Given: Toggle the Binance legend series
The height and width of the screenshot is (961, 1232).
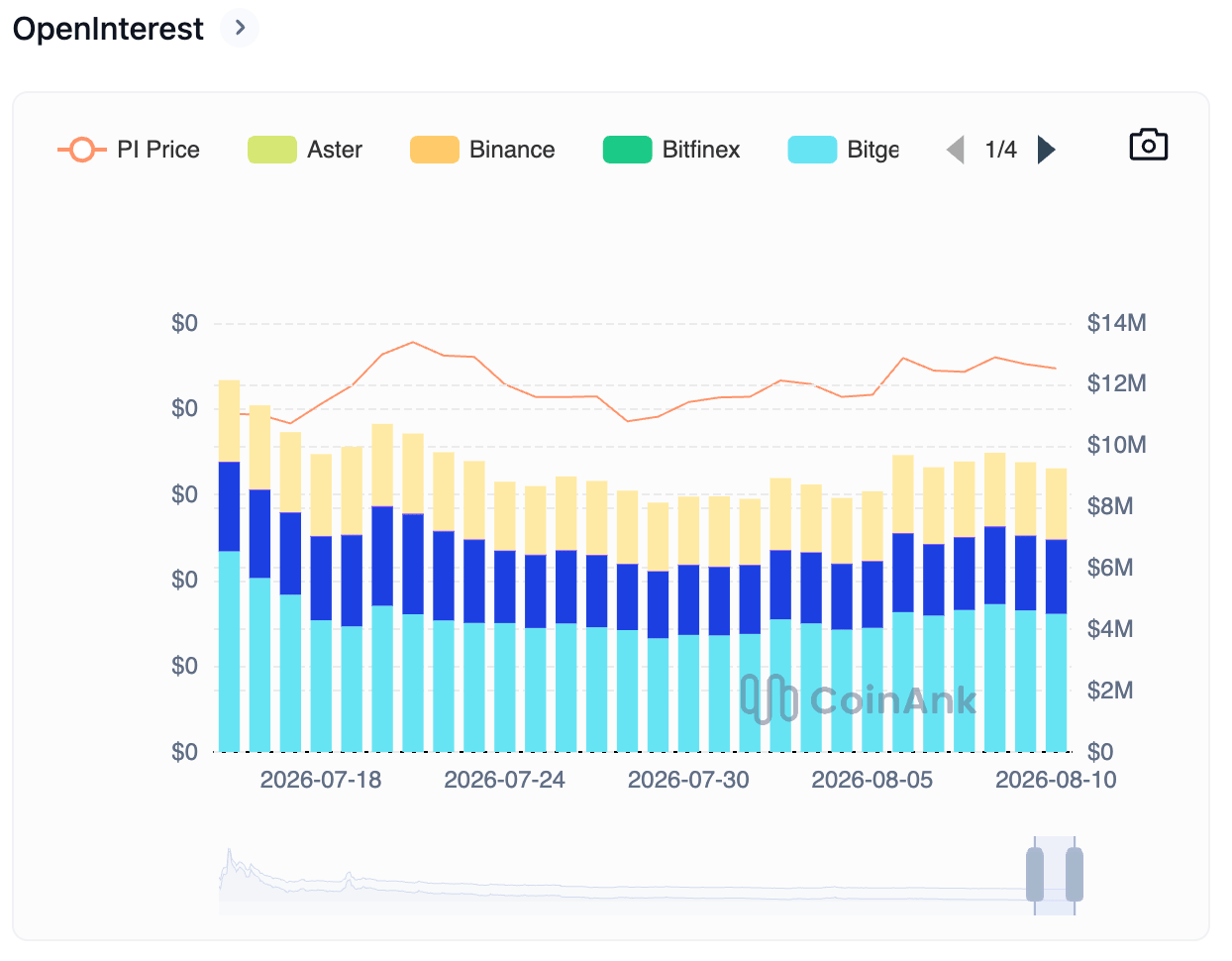Looking at the screenshot, I should [x=483, y=150].
